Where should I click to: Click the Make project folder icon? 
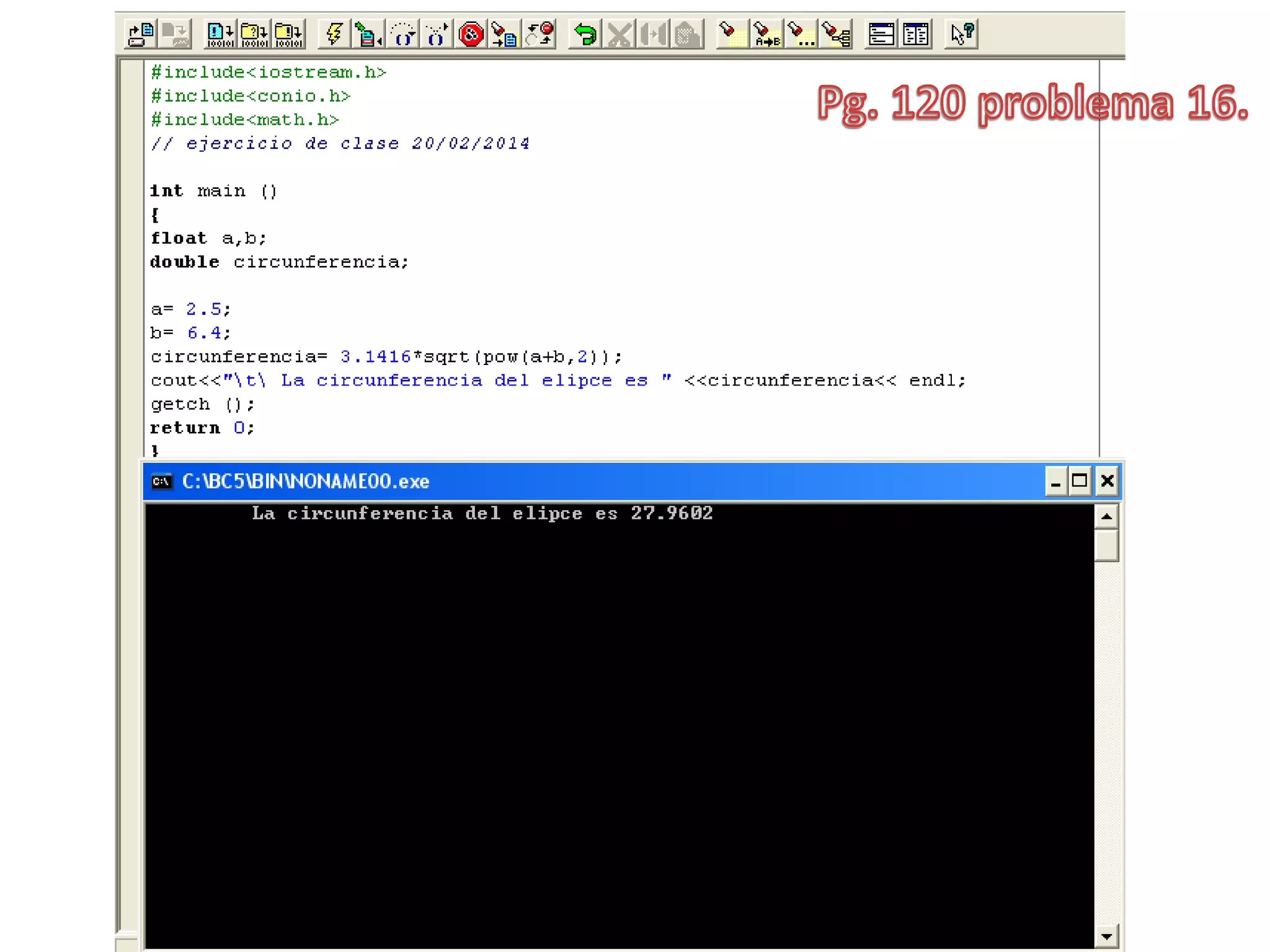[254, 34]
